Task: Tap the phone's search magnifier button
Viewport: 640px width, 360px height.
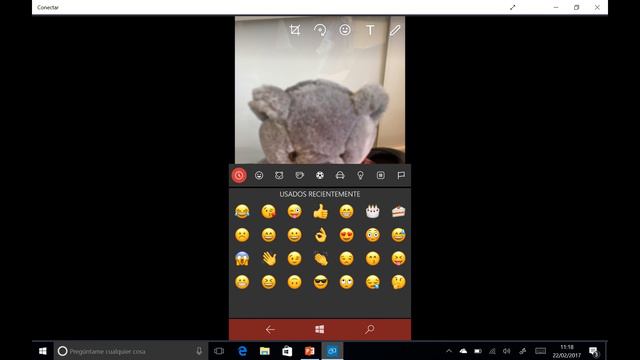Action: click(x=370, y=329)
